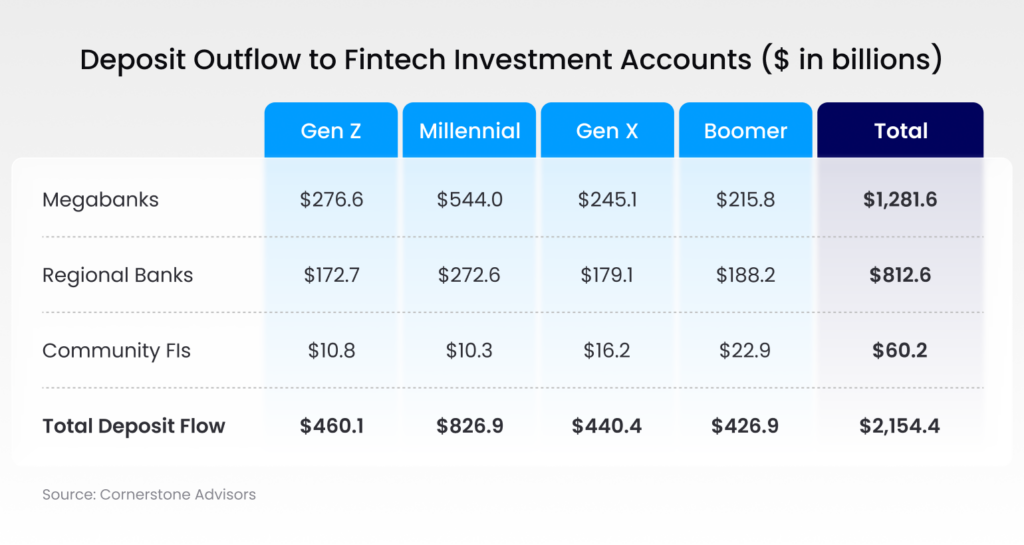Select the Megabanks Millennial value $544.0
Screen dimensions: 1024x545
coord(469,200)
